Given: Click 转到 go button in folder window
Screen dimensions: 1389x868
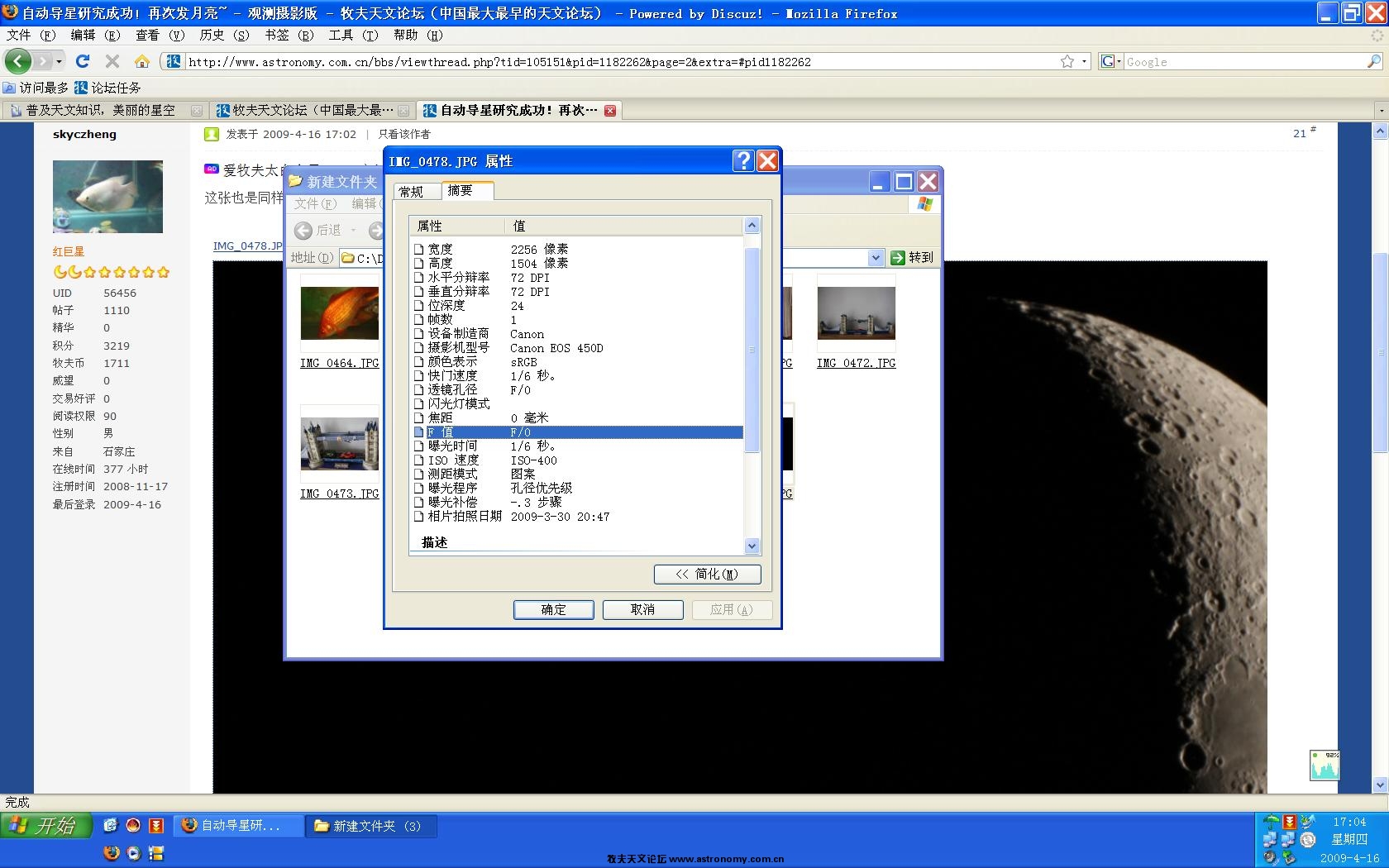Looking at the screenshot, I should pos(913,258).
